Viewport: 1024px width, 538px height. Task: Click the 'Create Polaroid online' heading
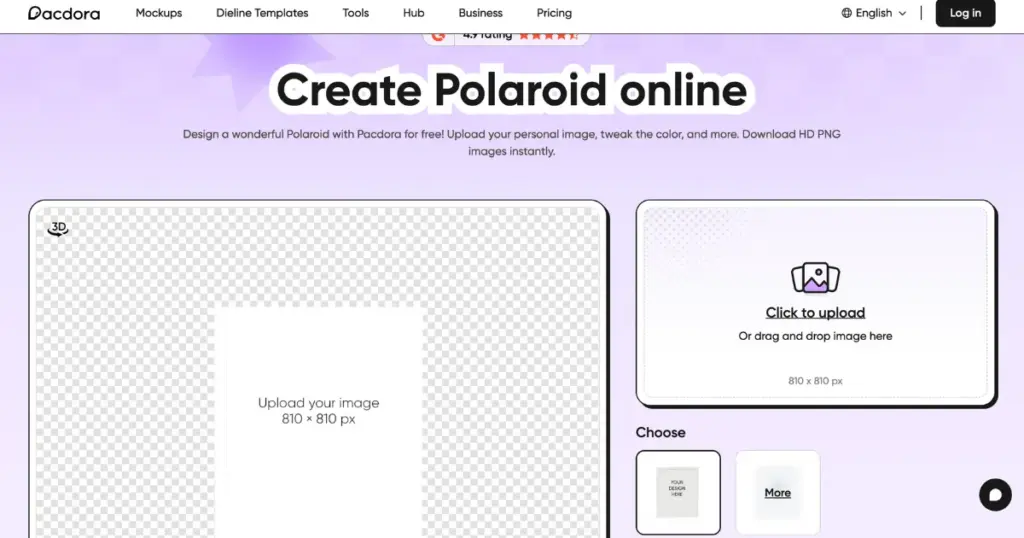pyautogui.click(x=511, y=90)
